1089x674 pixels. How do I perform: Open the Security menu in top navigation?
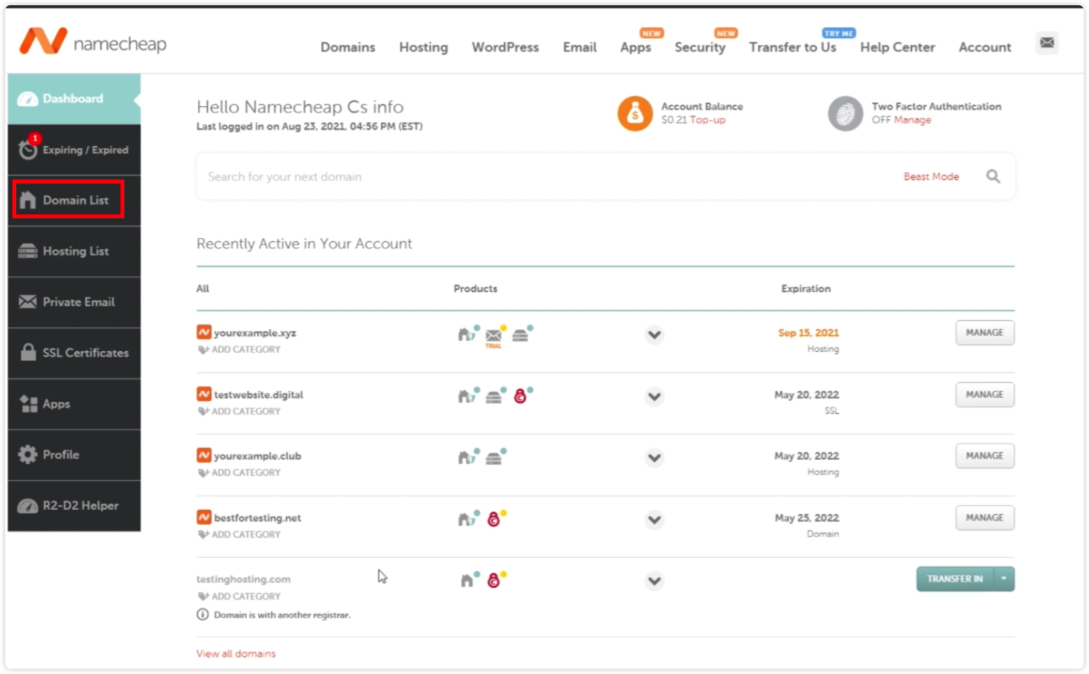(x=699, y=47)
